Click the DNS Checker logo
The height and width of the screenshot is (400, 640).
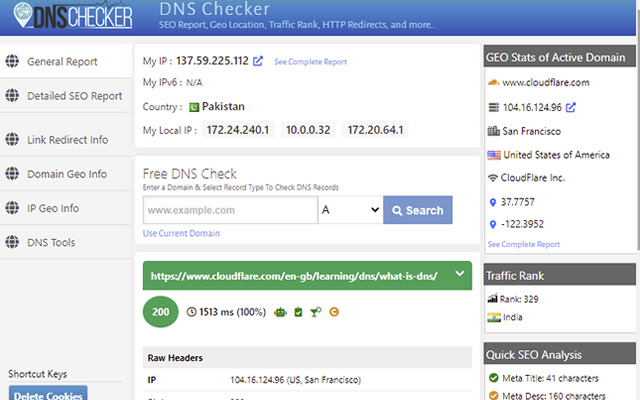click(x=73, y=16)
